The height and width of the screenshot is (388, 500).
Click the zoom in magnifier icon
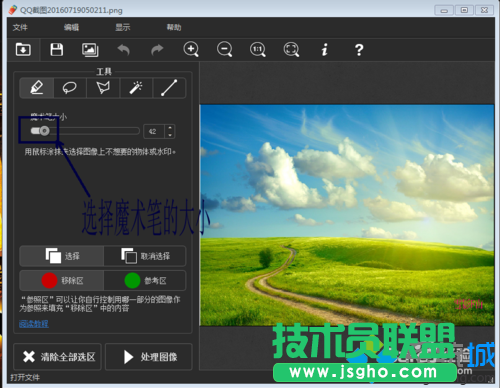[191, 50]
